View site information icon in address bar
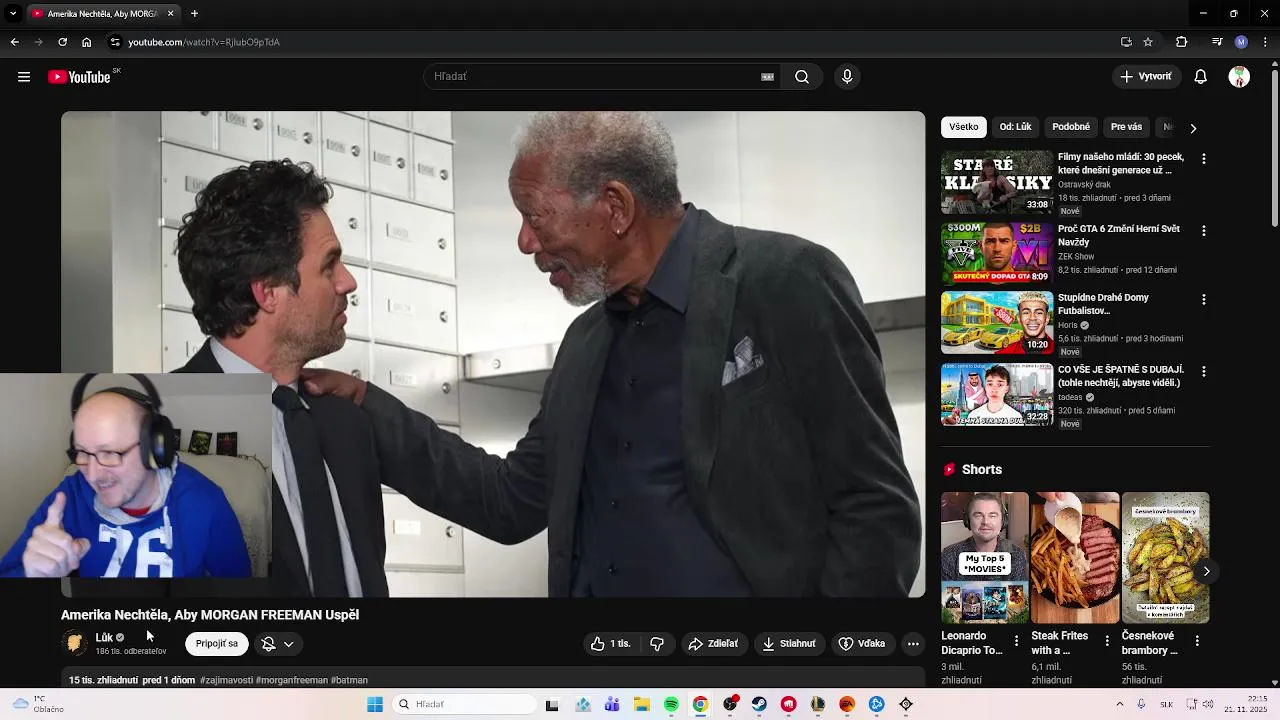The height and width of the screenshot is (720, 1280). (x=115, y=42)
